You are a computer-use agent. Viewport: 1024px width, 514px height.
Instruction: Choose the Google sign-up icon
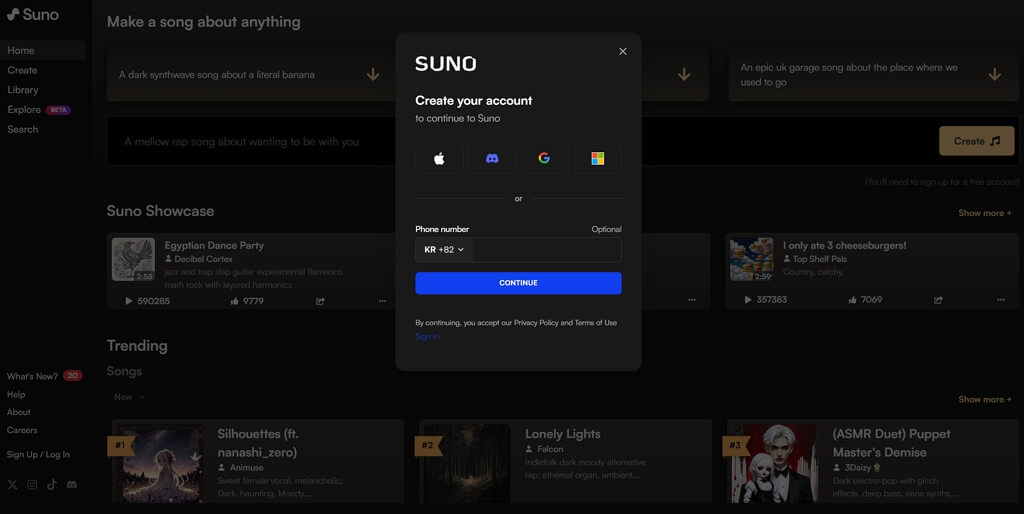544,158
